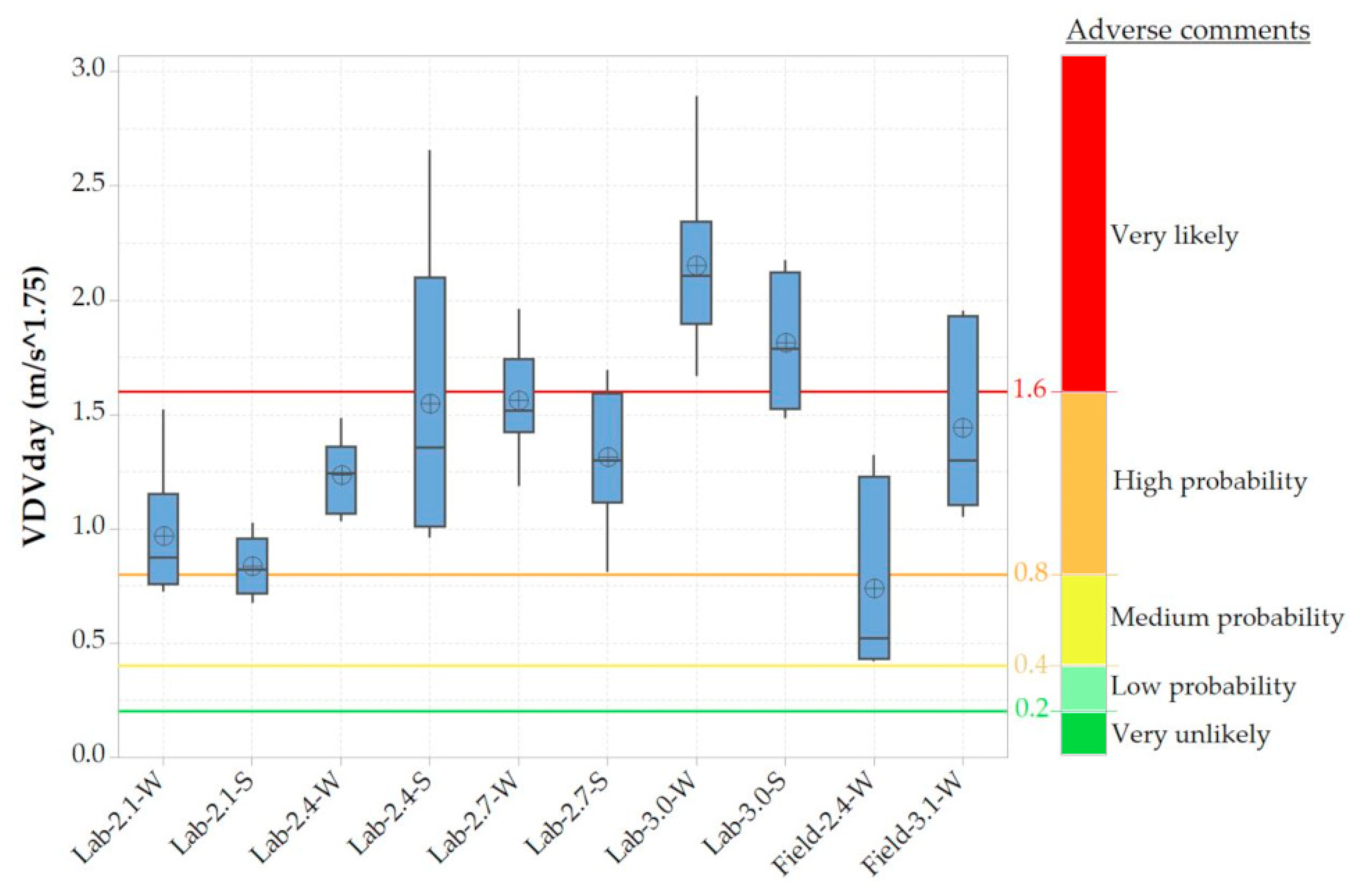Image resolution: width=1360 pixels, height=896 pixels.
Task: Click the dark green Very unlikely band
Action: [1084, 733]
